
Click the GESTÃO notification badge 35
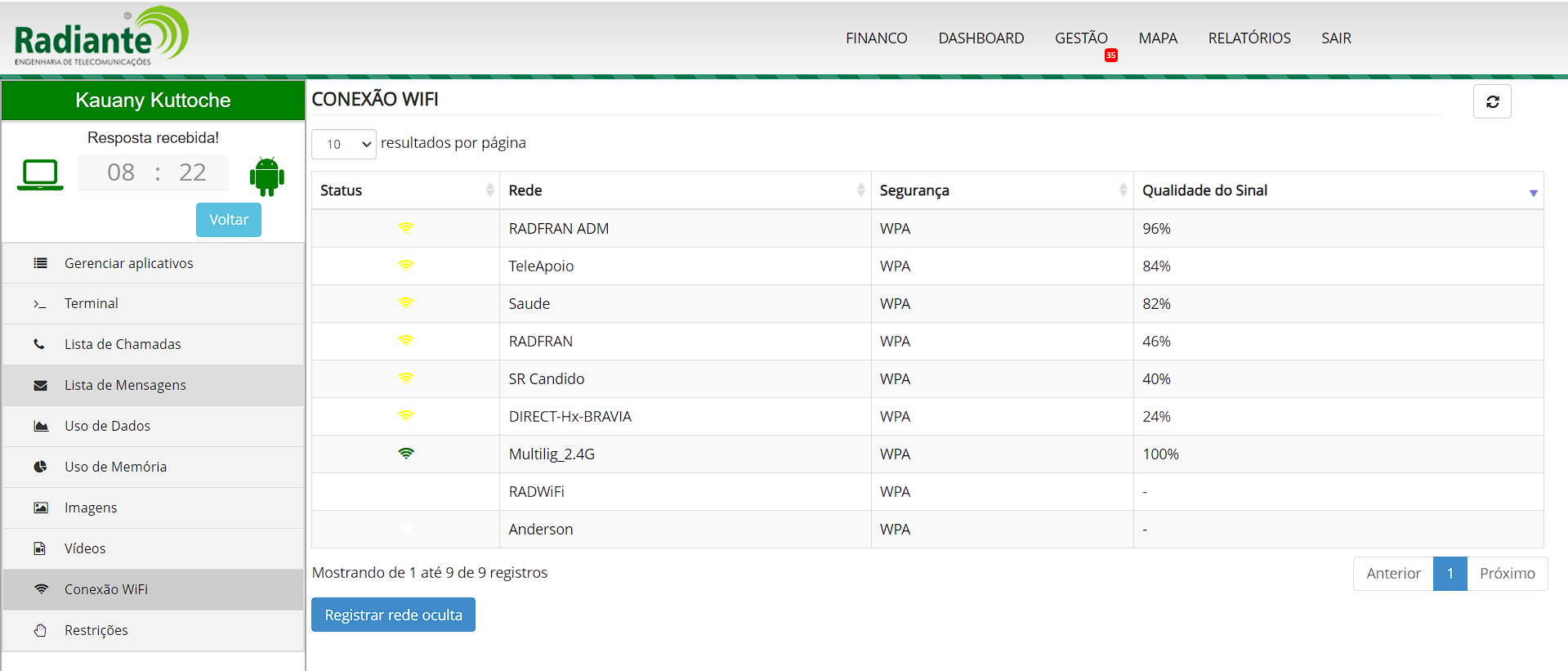pos(1110,56)
